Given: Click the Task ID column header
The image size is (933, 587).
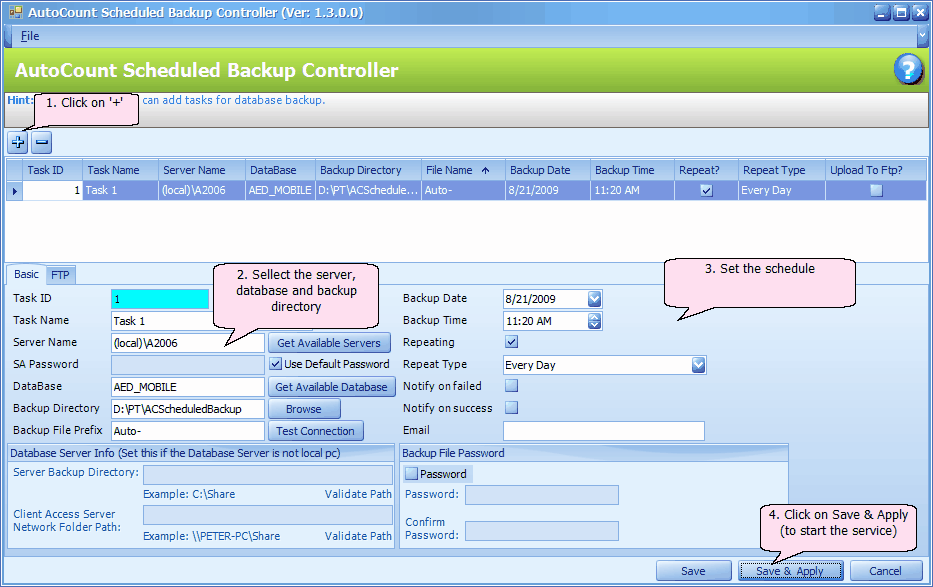Looking at the screenshot, I should point(53,170).
